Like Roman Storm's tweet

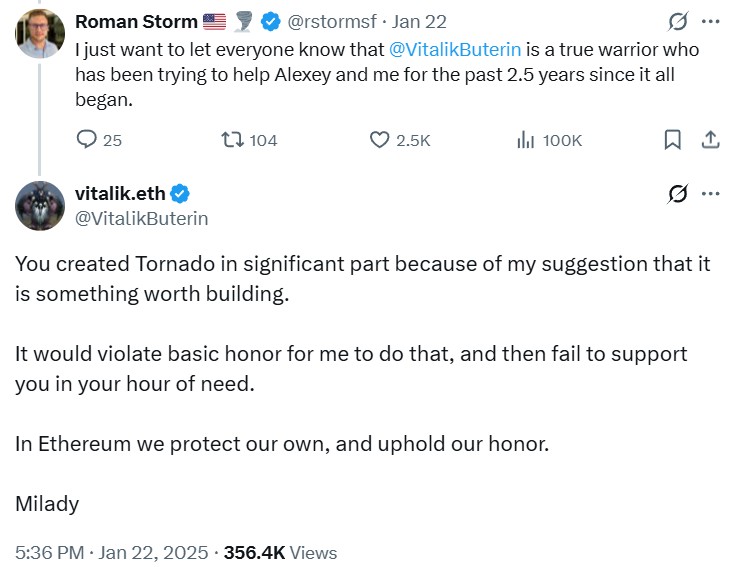[380, 140]
